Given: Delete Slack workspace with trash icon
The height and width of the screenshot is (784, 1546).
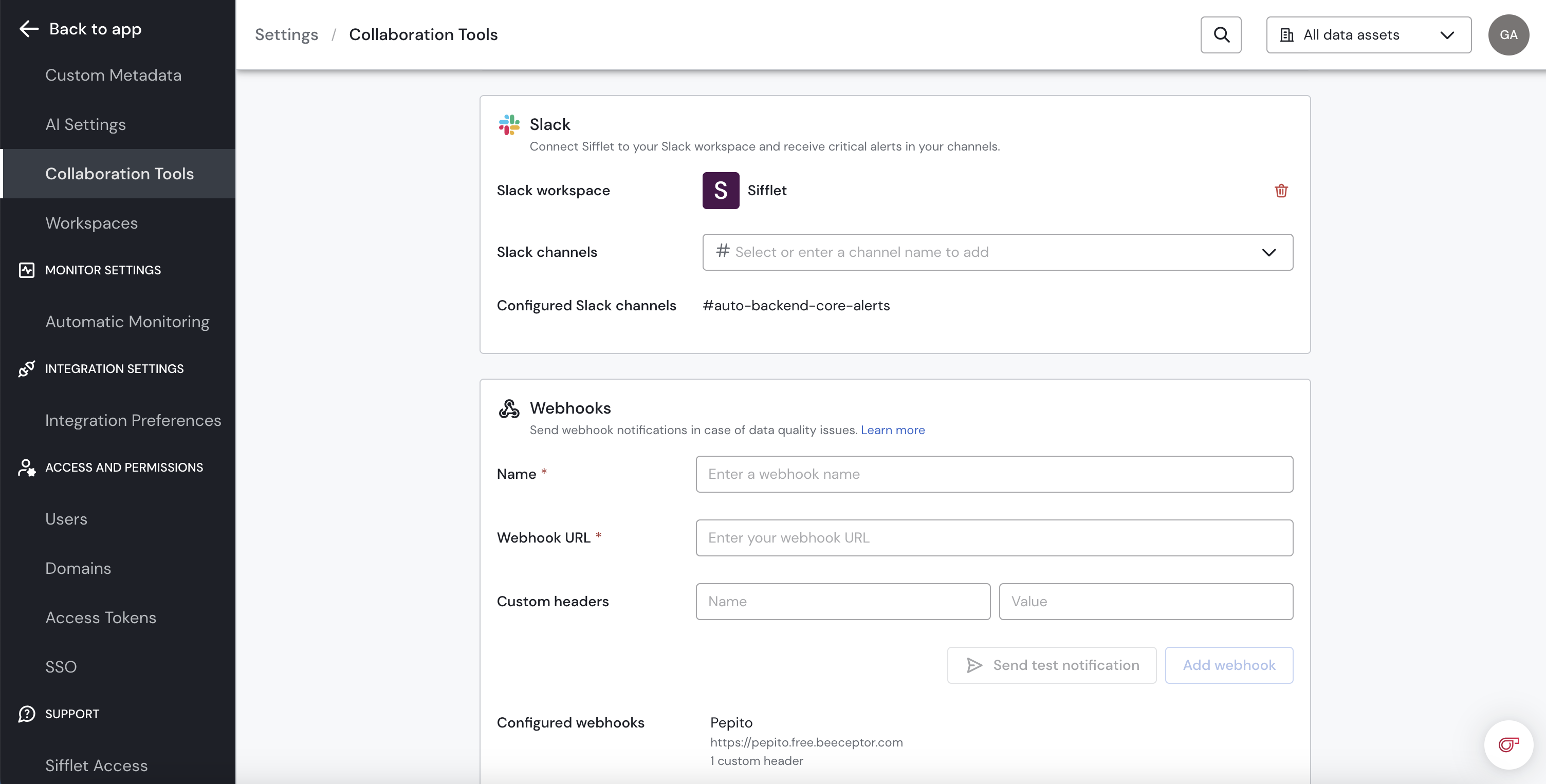Looking at the screenshot, I should (1281, 191).
